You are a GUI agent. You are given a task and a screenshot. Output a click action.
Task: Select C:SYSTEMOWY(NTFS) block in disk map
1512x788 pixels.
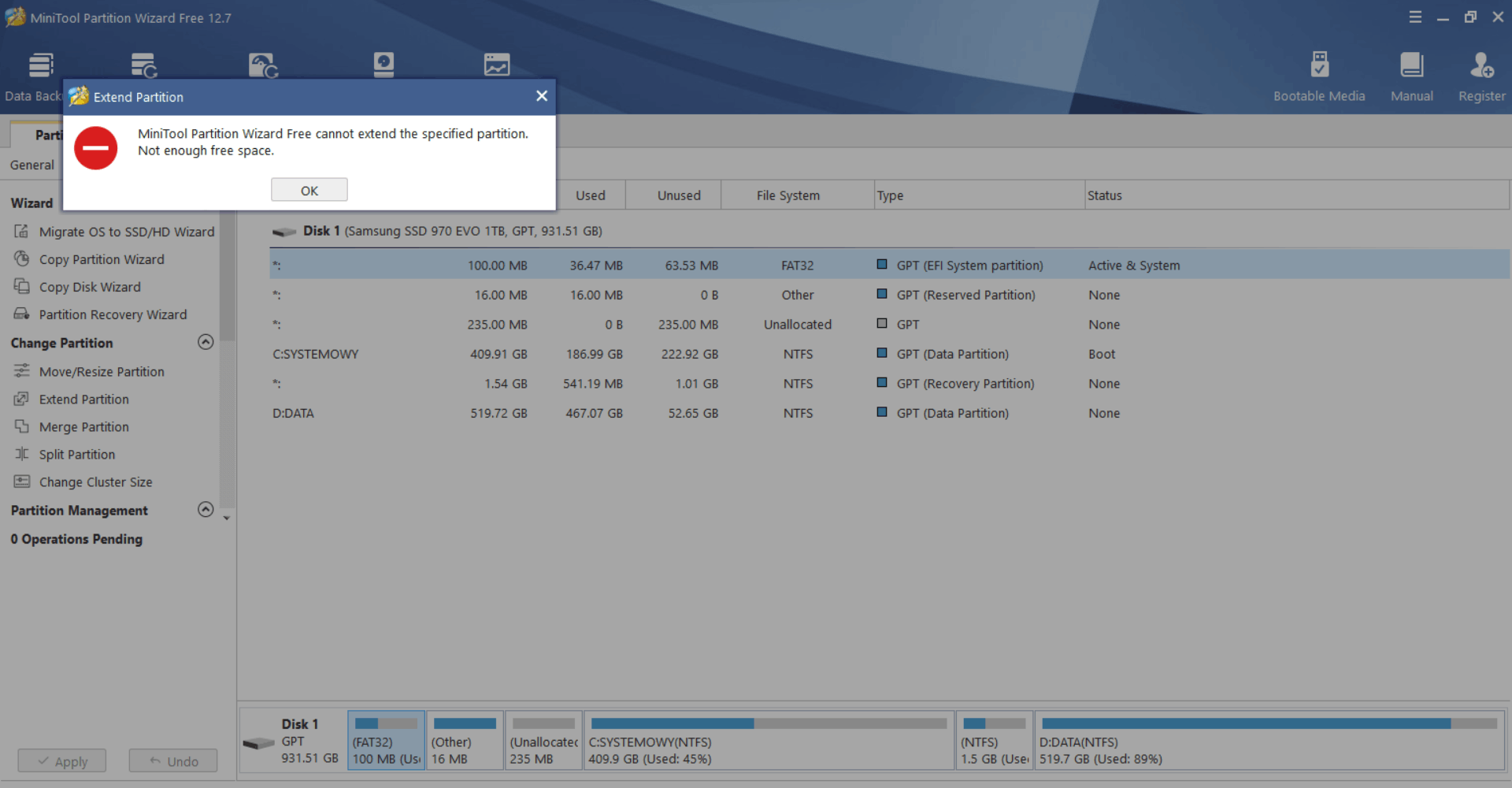tap(769, 741)
